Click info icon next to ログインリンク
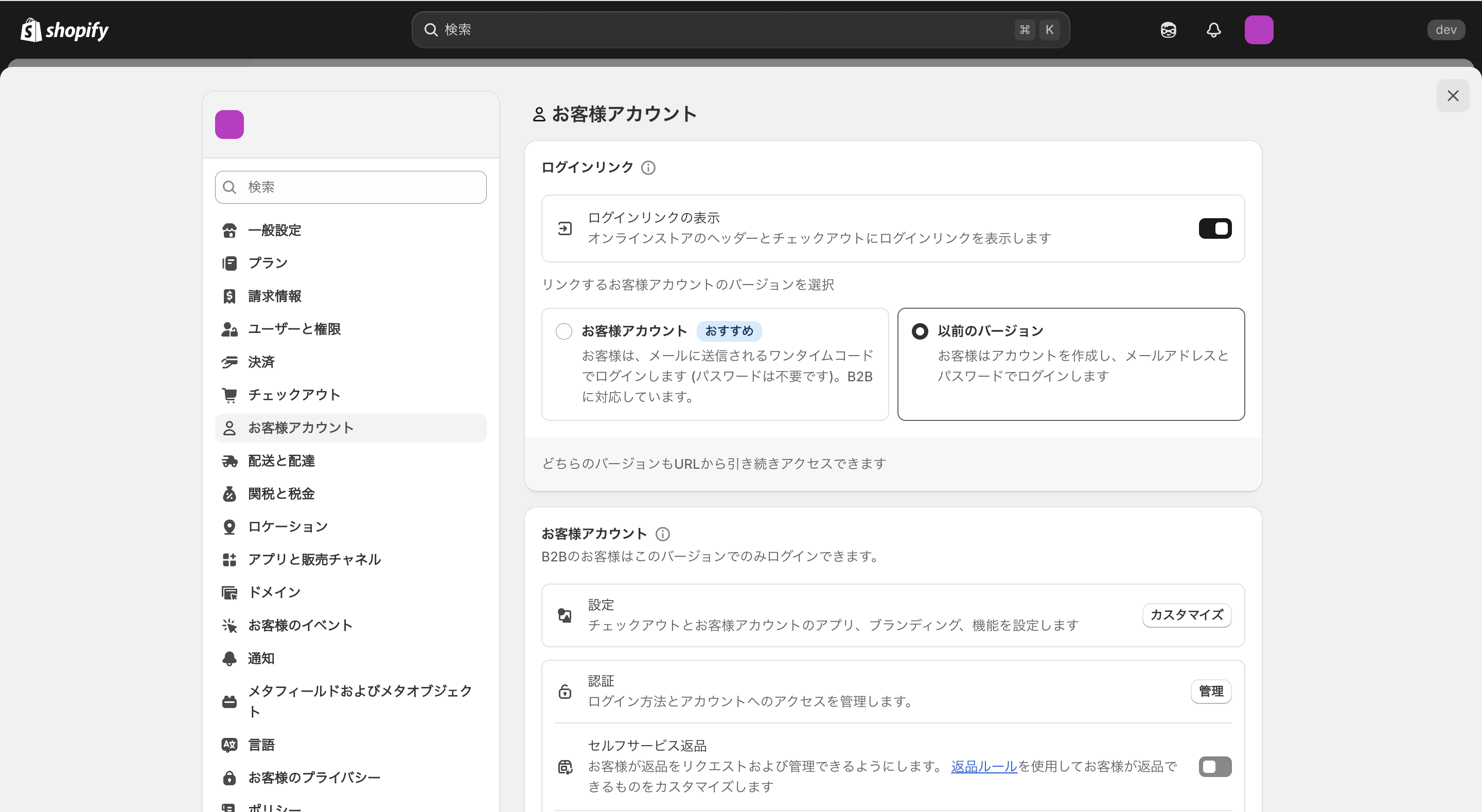 648,168
